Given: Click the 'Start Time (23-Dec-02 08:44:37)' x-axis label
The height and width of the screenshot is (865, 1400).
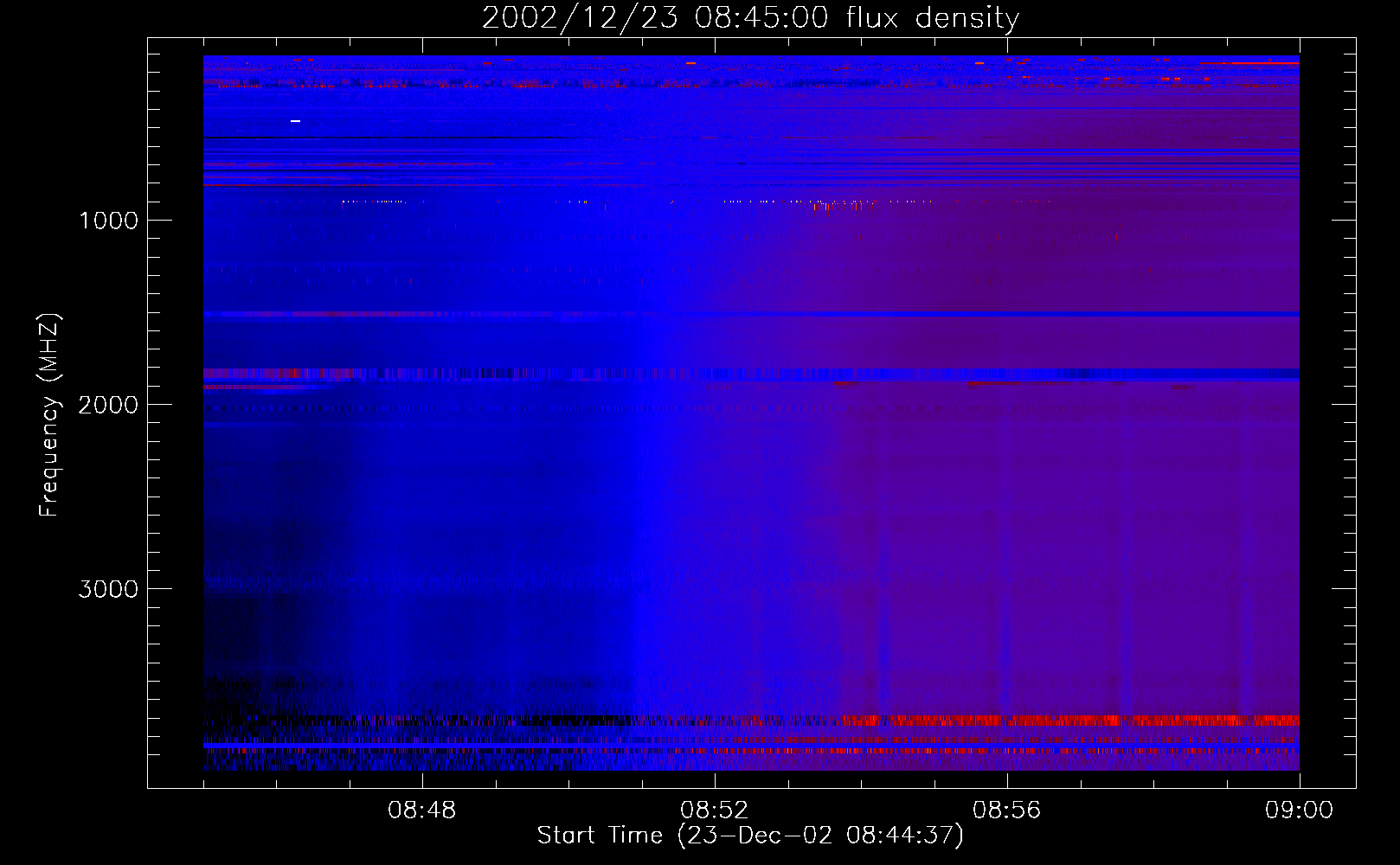Looking at the screenshot, I should (750, 836).
